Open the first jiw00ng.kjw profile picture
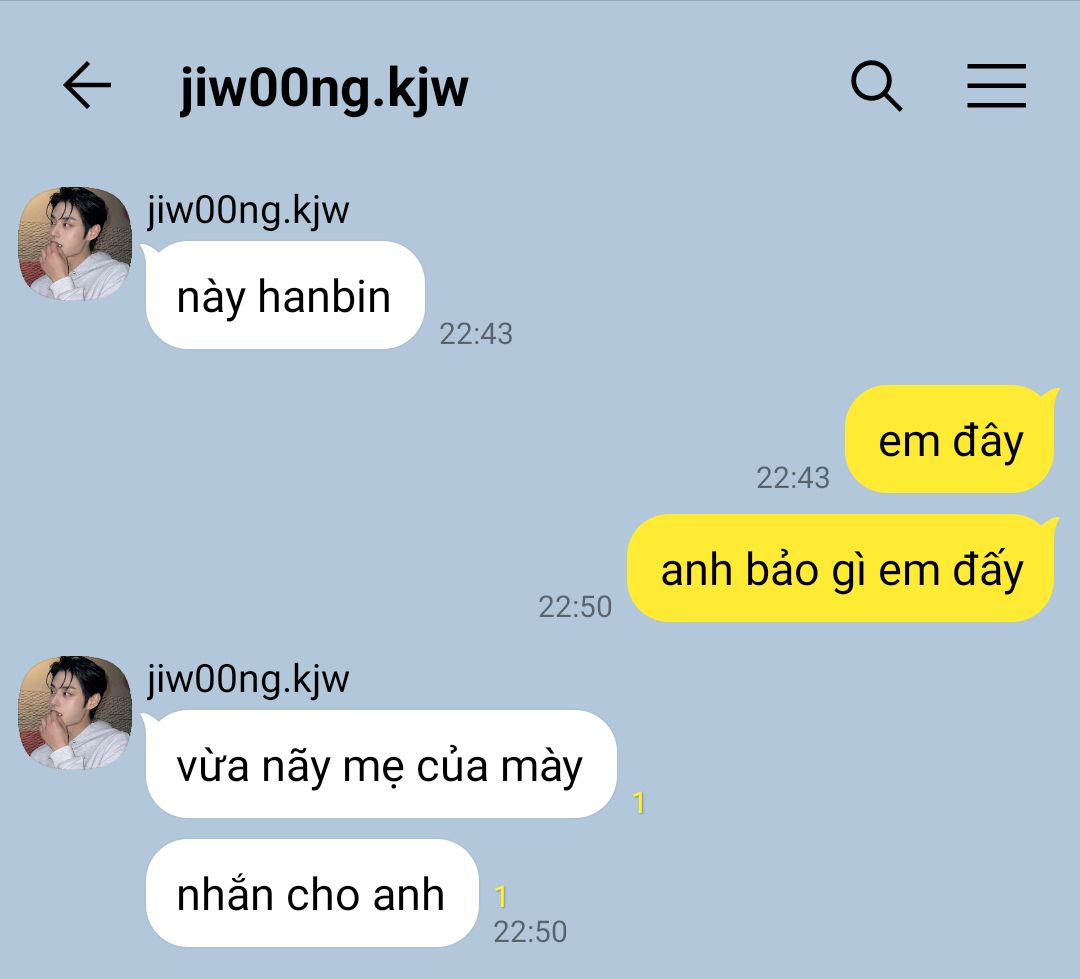The image size is (1080, 979). click(x=74, y=243)
